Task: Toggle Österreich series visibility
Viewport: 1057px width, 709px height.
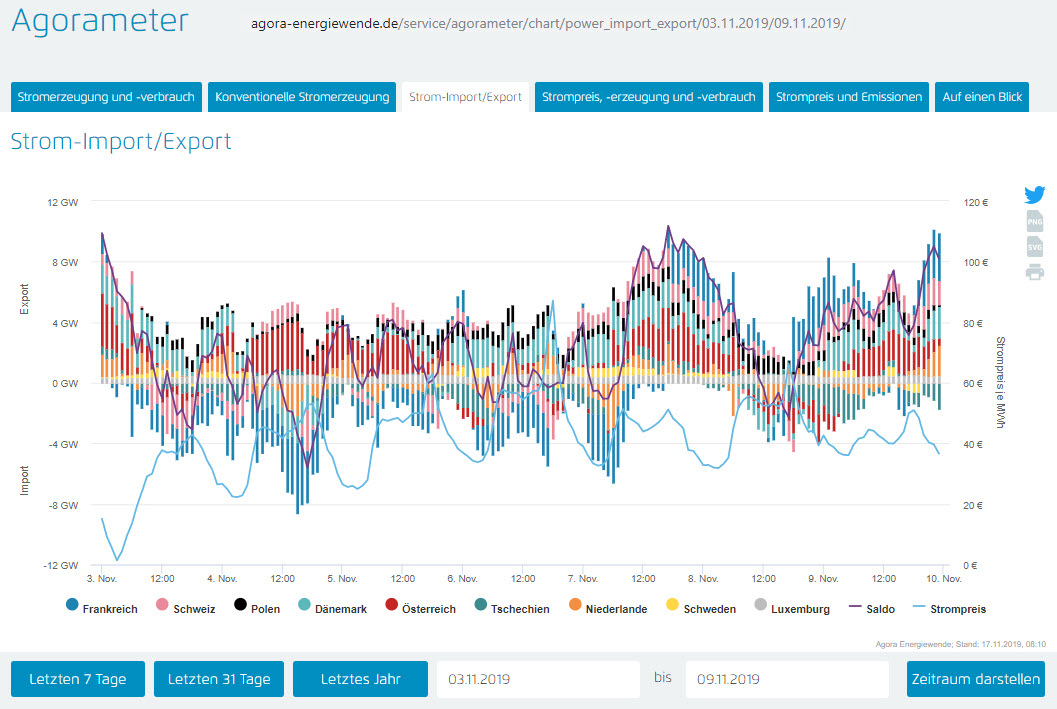Action: pyautogui.click(x=420, y=608)
